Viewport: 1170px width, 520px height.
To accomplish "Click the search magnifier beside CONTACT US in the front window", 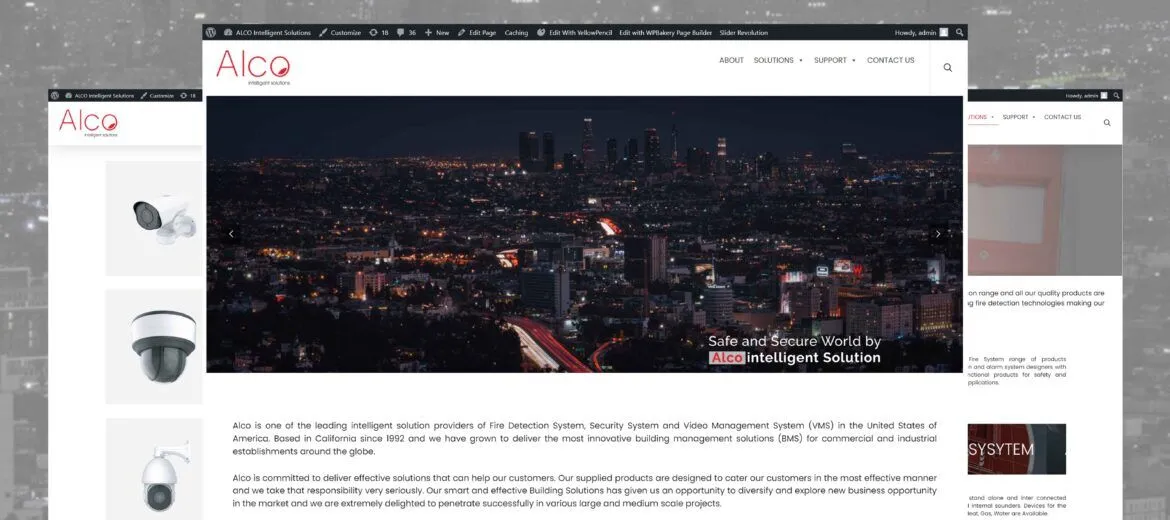I will (947, 68).
